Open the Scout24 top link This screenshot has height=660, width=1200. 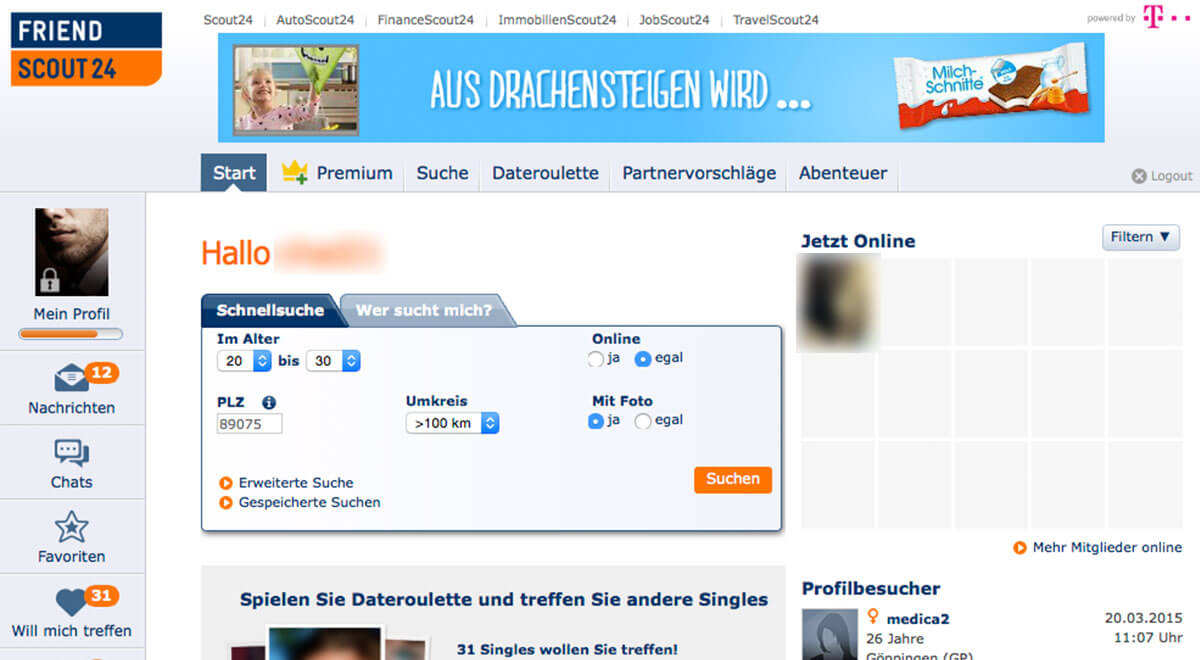click(x=227, y=19)
